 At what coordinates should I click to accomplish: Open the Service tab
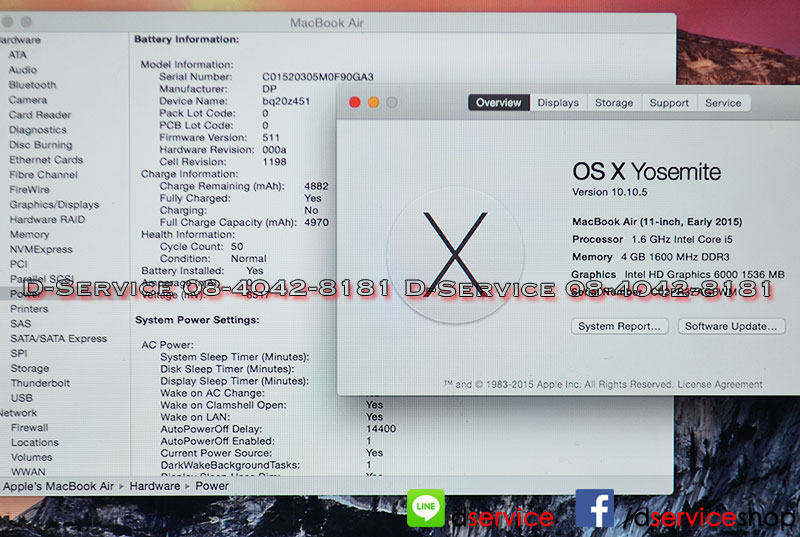coord(723,103)
